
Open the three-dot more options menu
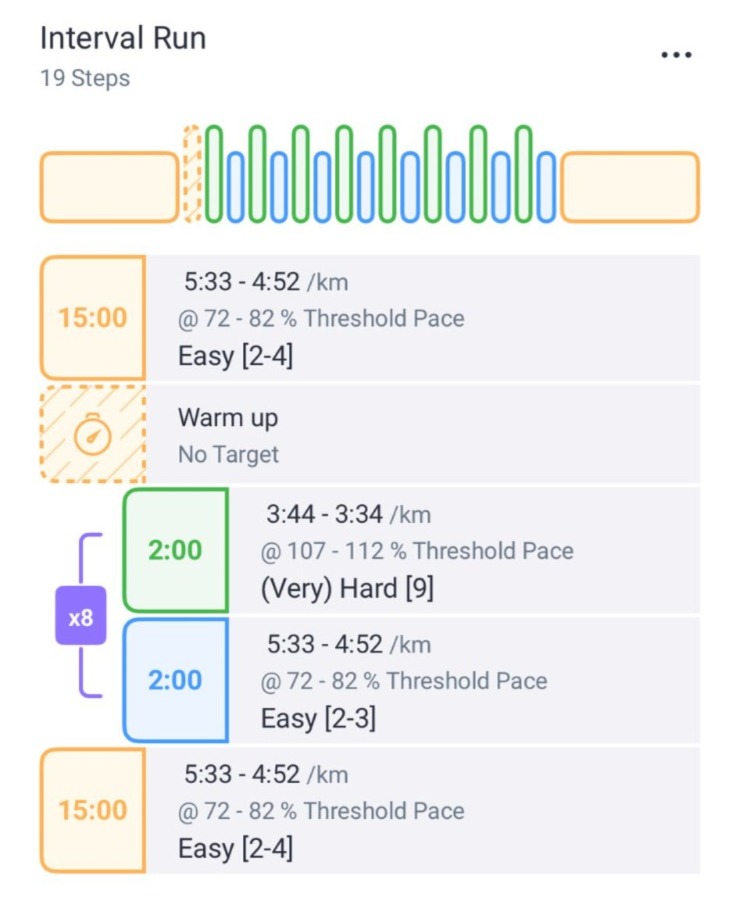click(676, 55)
